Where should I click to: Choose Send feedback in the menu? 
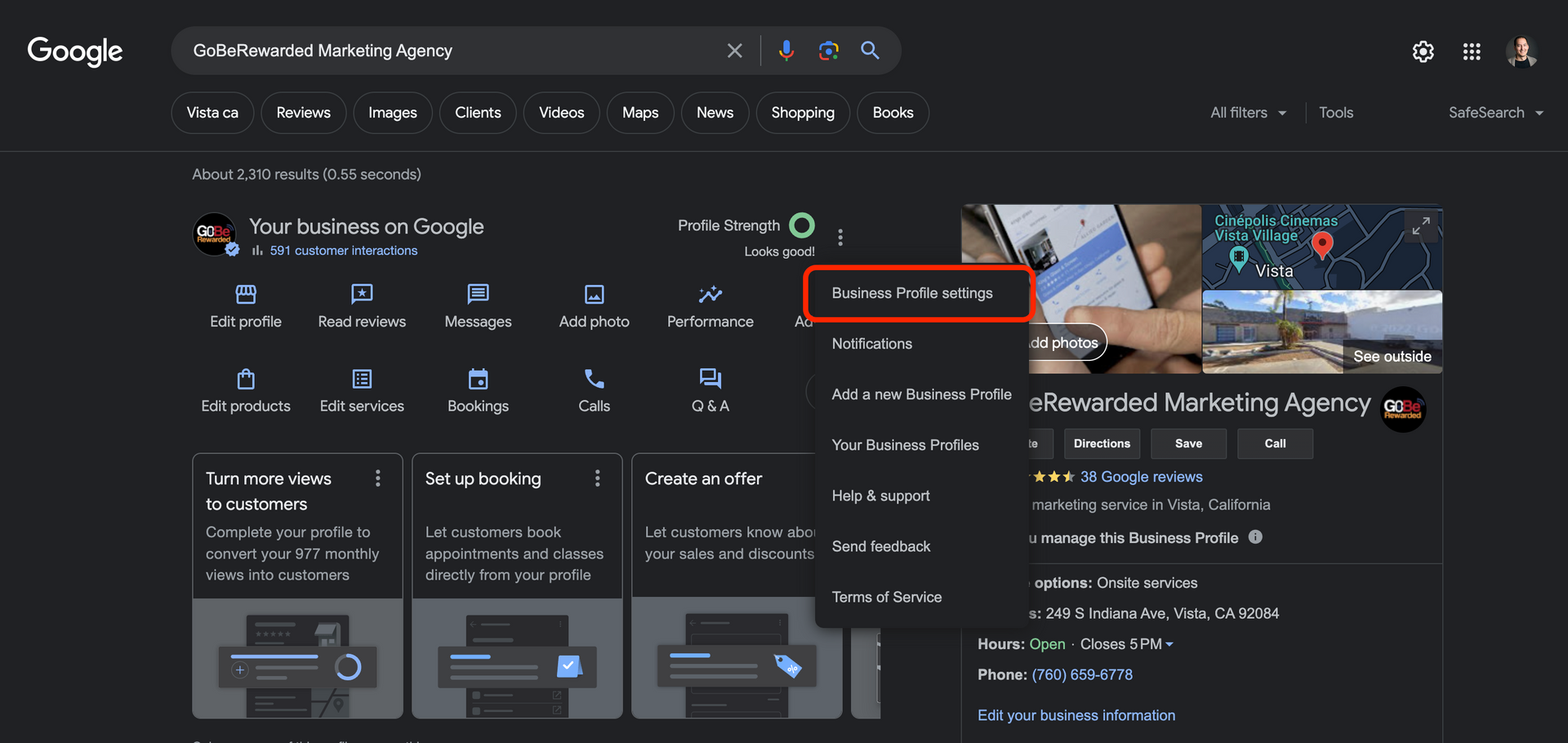(x=921, y=546)
